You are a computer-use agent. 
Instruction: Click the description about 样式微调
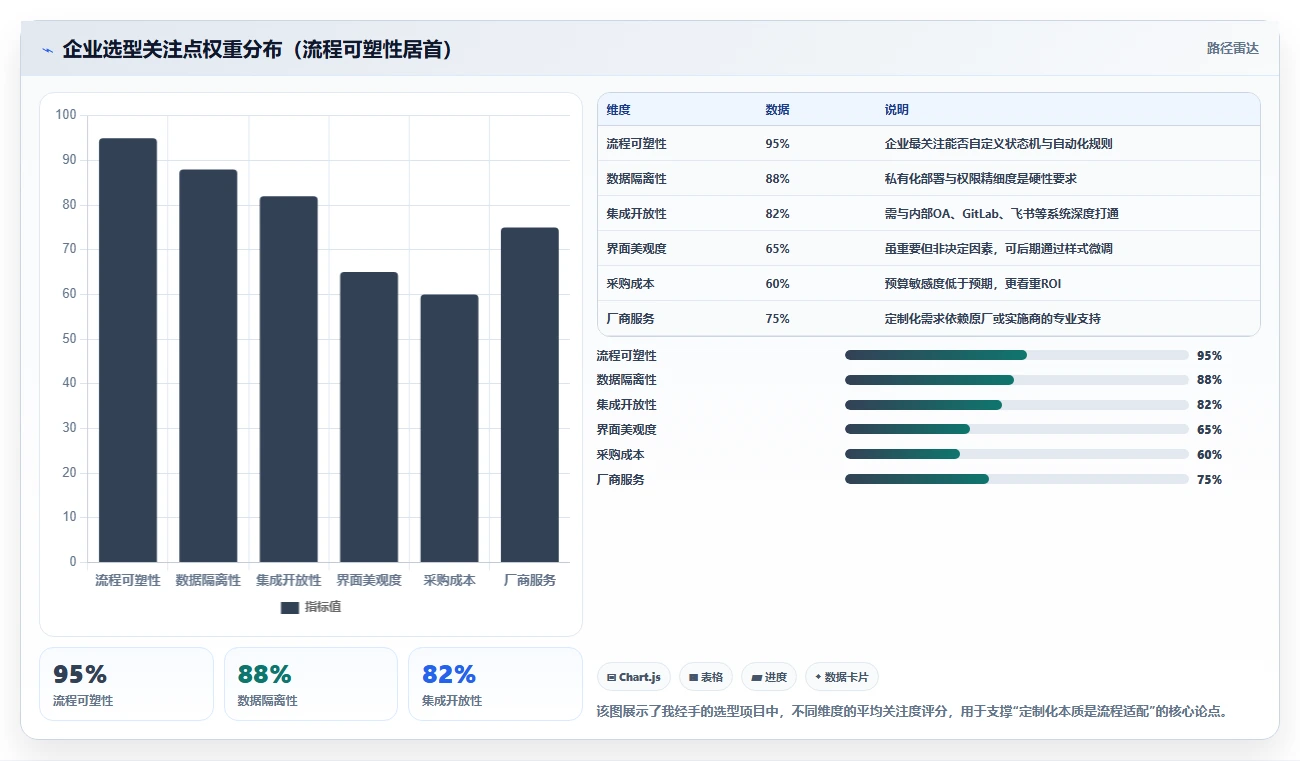[998, 249]
